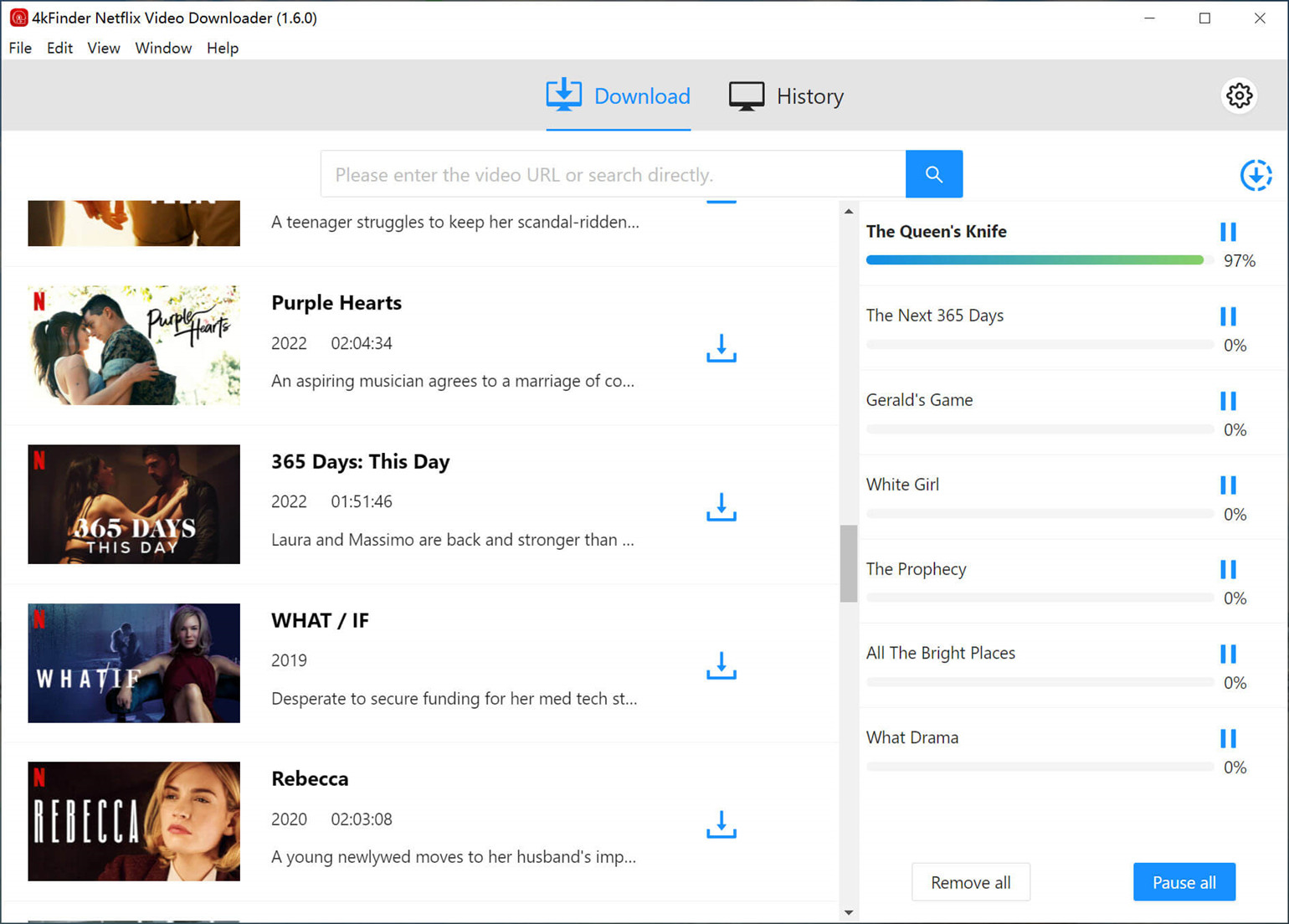Pause the White Girl download

click(1228, 485)
